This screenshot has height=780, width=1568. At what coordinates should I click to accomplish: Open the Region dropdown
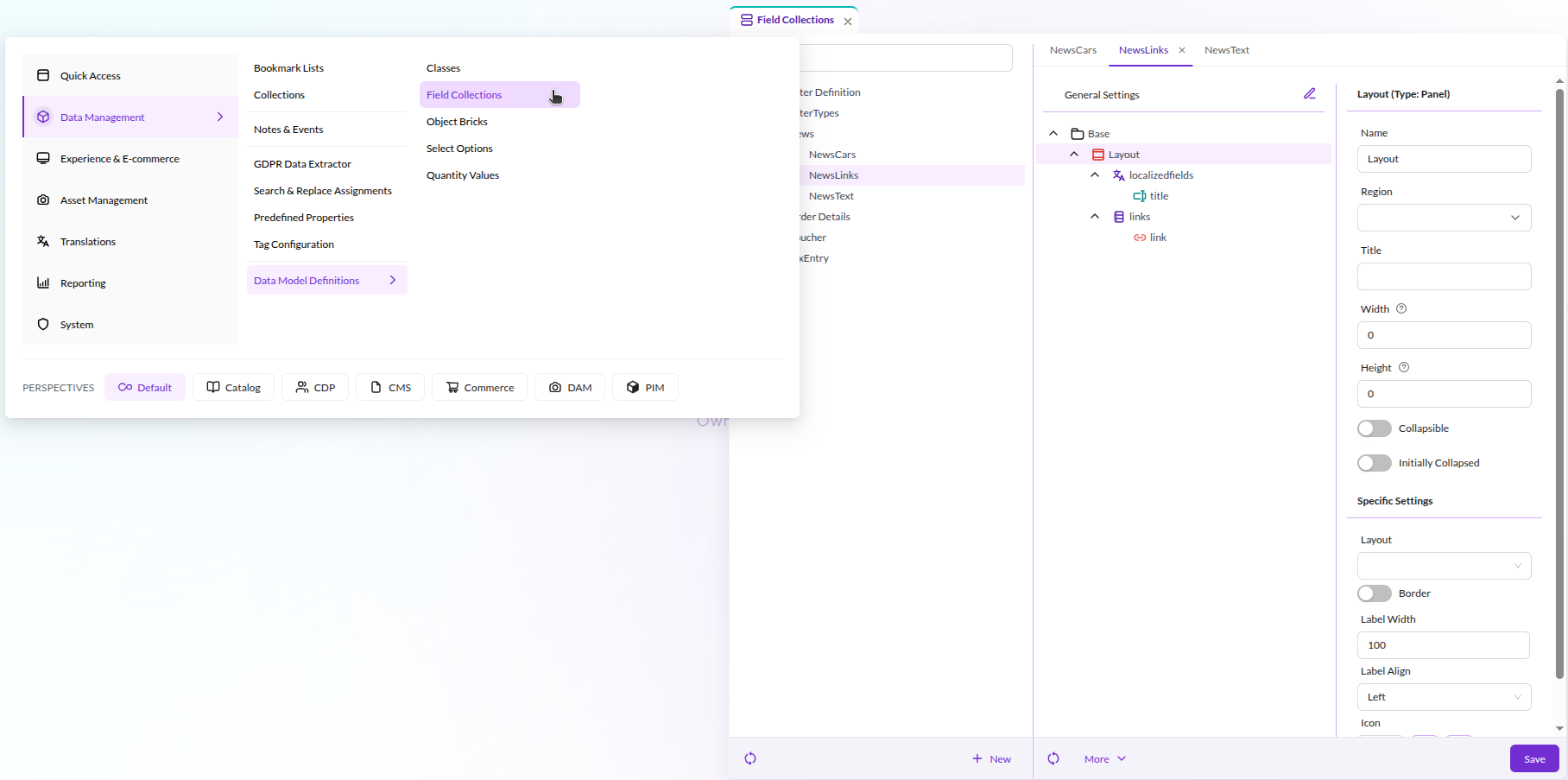1445,218
